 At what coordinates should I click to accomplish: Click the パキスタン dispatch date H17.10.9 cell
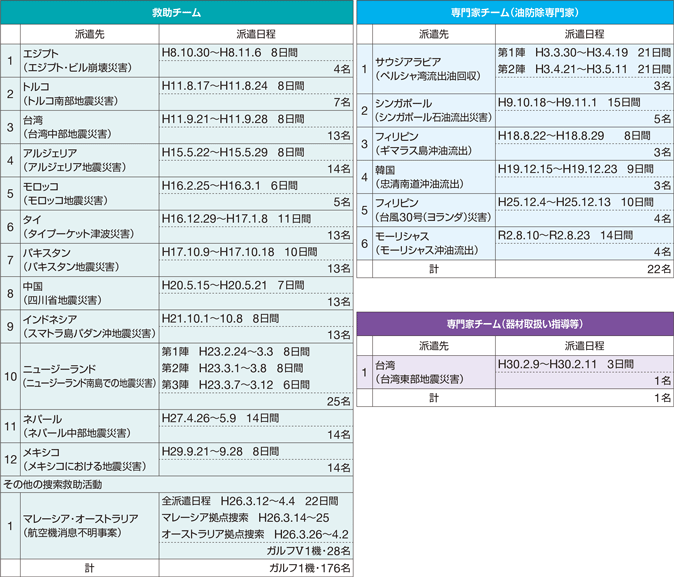pos(255,250)
